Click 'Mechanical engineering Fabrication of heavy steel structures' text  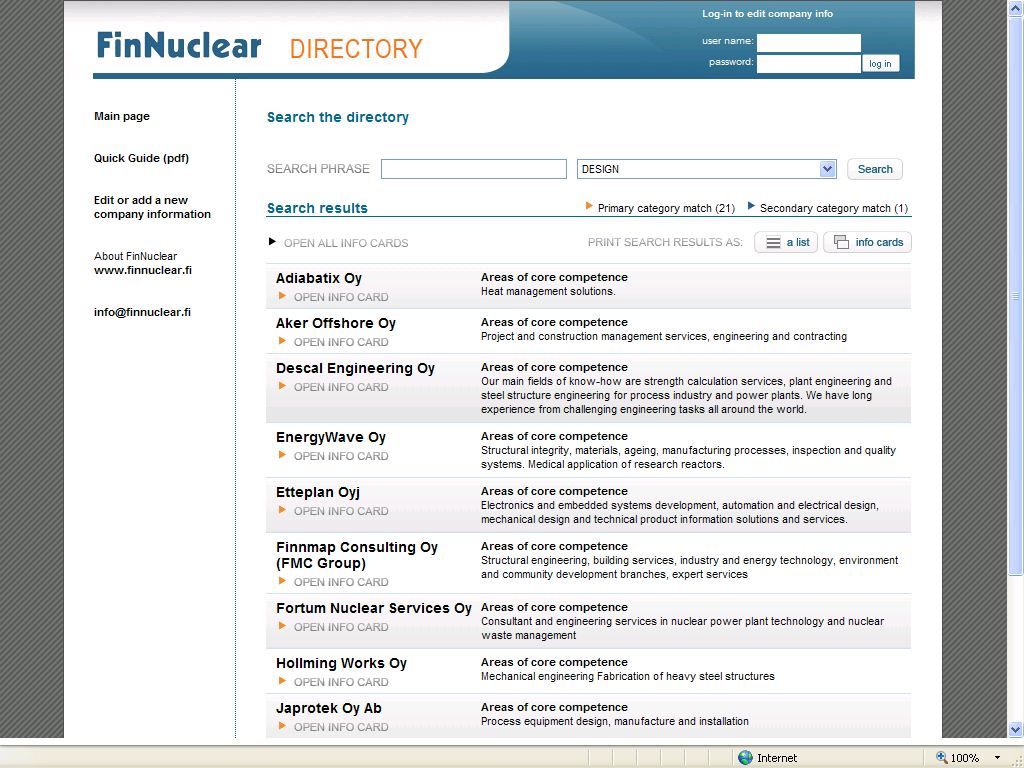(628, 677)
